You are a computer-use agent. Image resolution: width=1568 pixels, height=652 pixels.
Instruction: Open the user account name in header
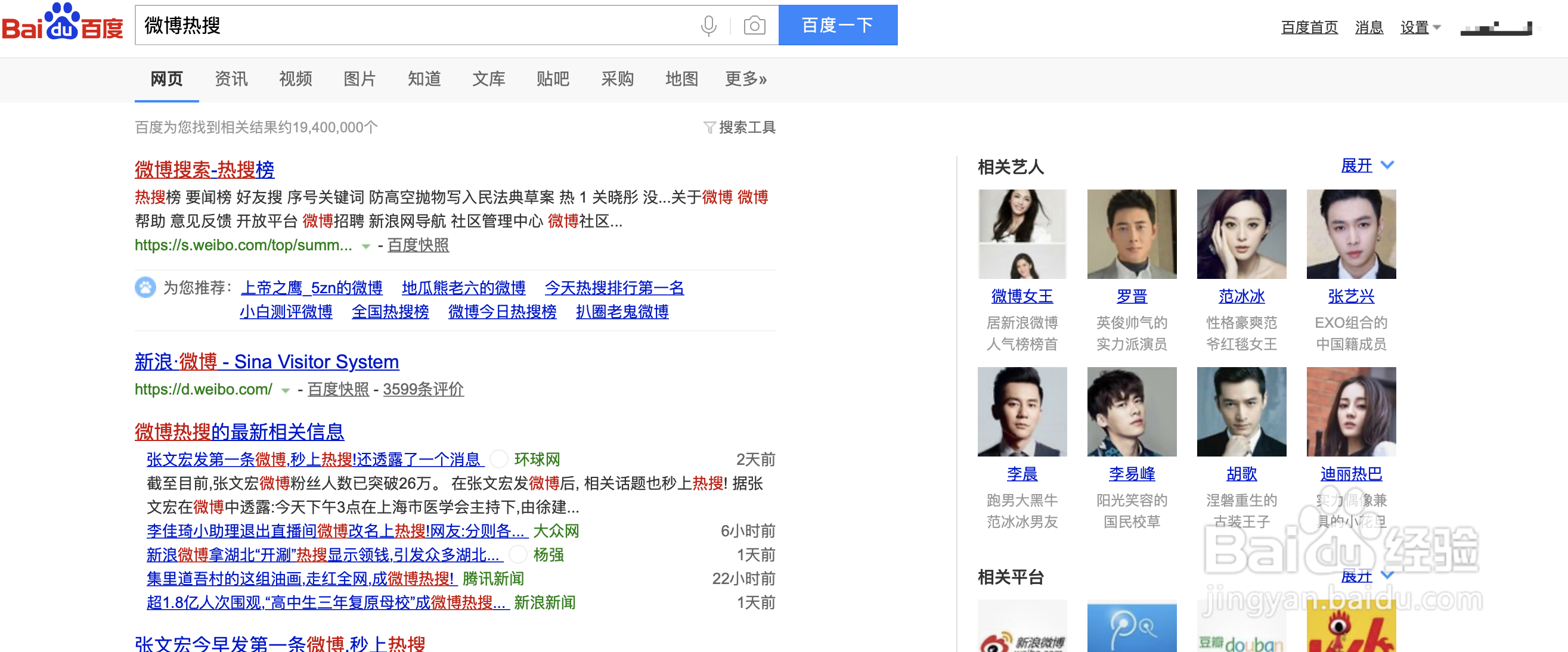tap(1496, 28)
